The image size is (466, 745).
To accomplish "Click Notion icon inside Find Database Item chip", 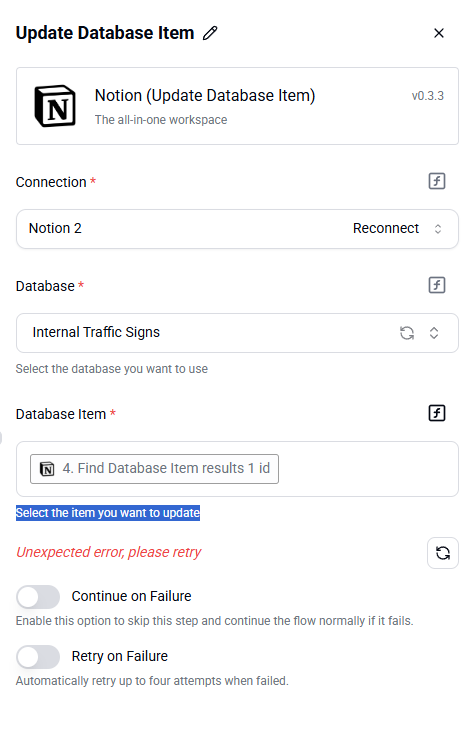I will pos(47,469).
